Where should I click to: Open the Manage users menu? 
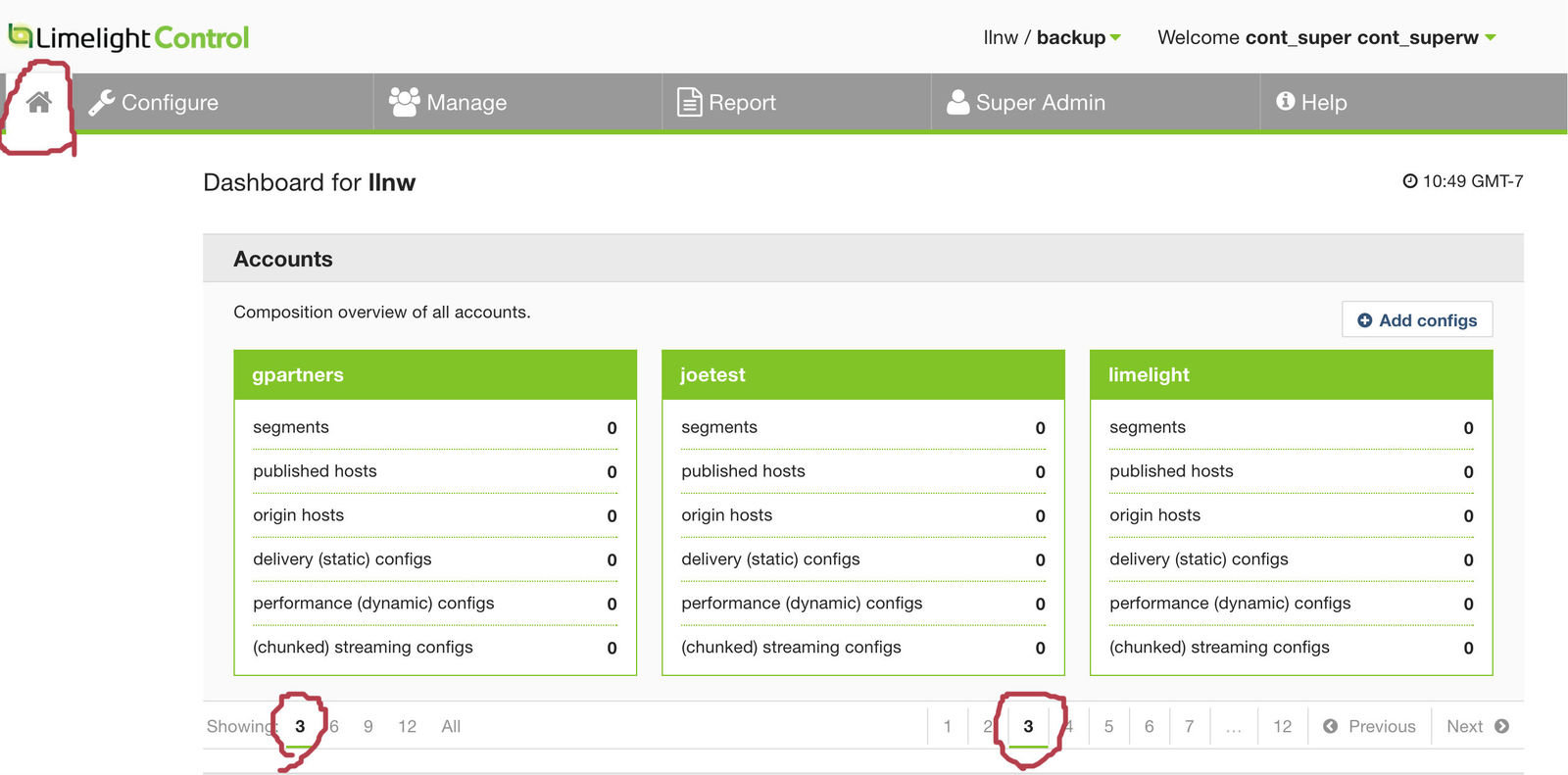[448, 103]
